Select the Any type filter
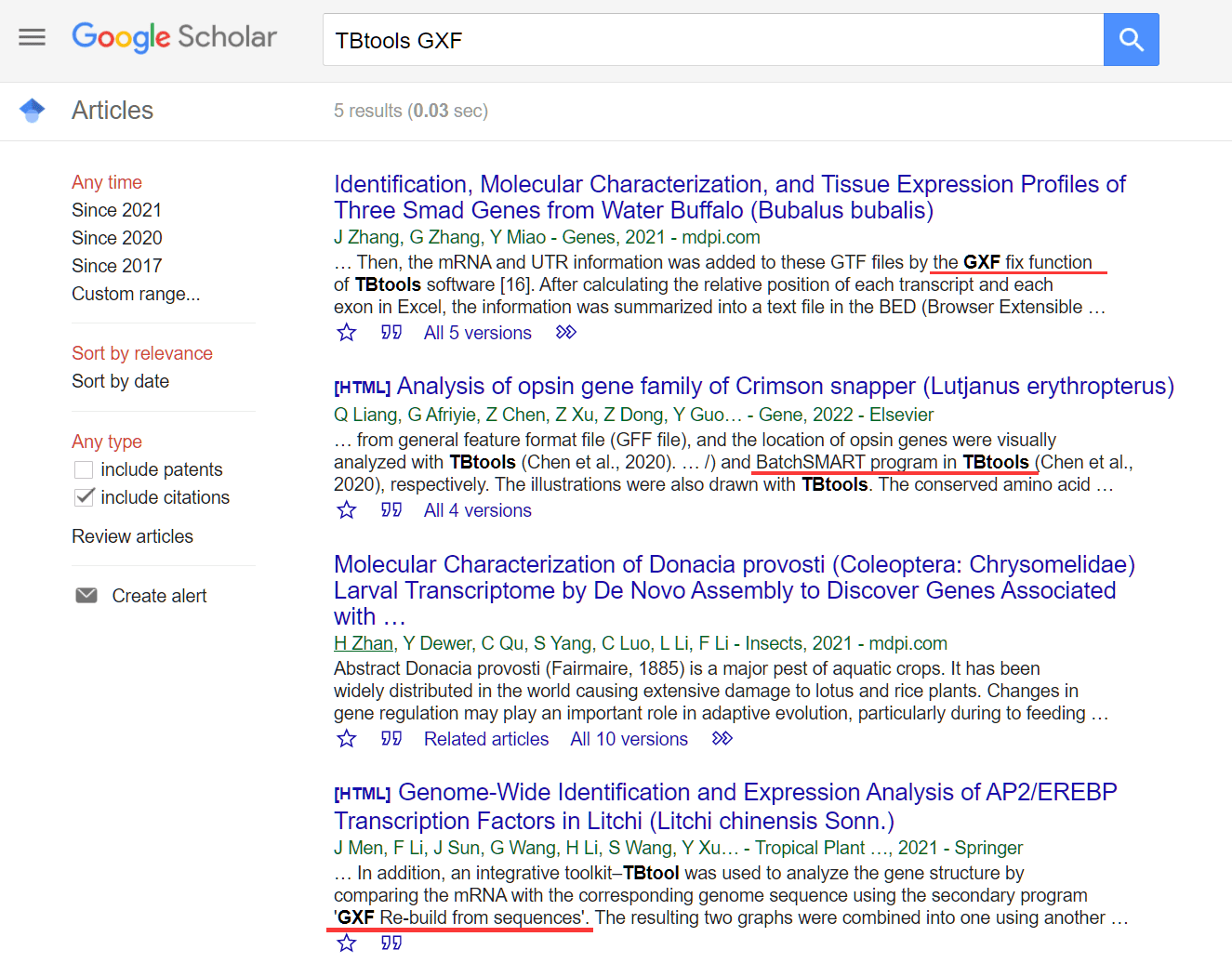The height and width of the screenshot is (963, 1232). 107,442
